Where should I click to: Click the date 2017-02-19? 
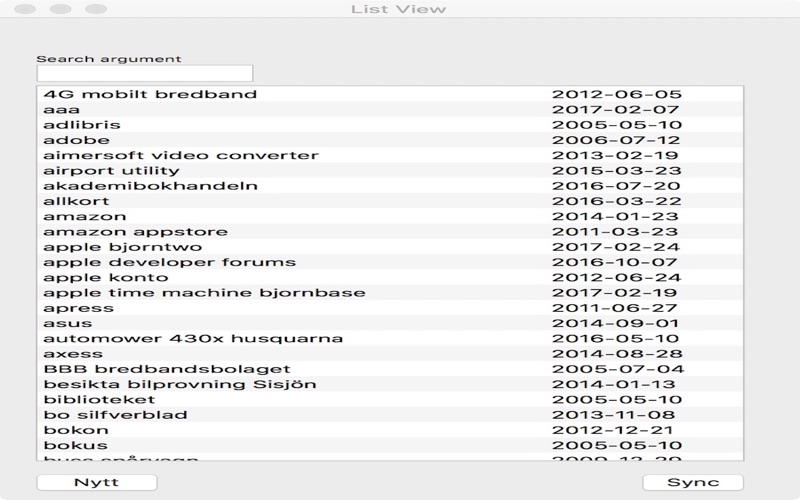tap(615, 293)
